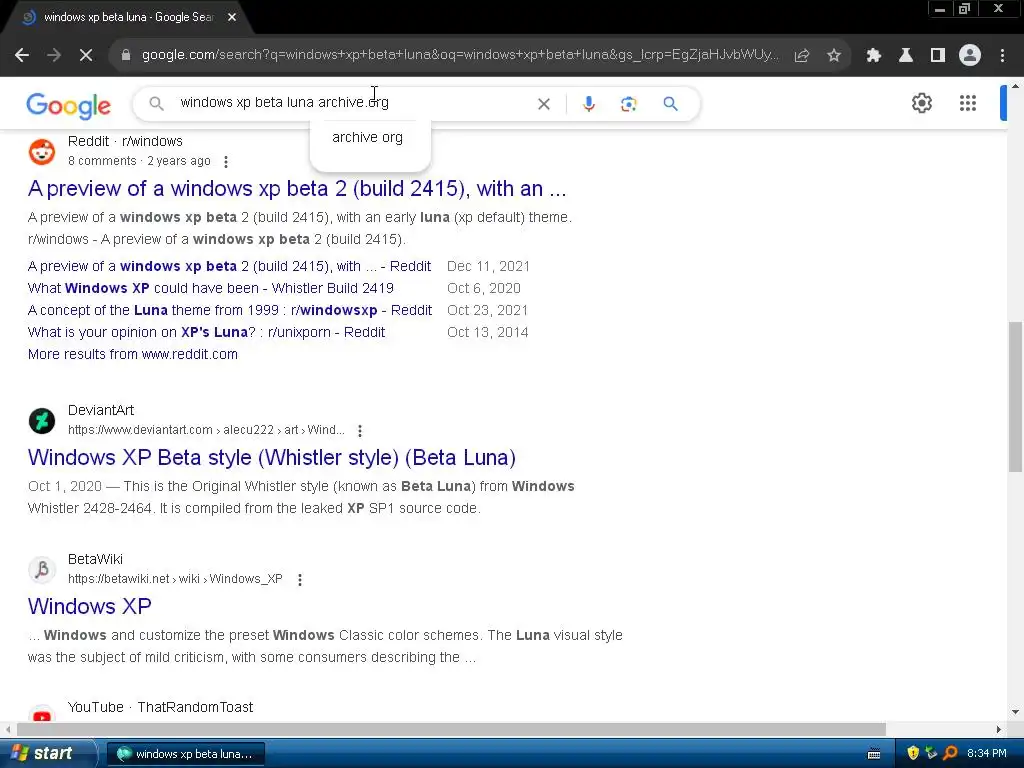1024x768 pixels.
Task: Click the BetaWiki result favicon
Action: point(42,569)
